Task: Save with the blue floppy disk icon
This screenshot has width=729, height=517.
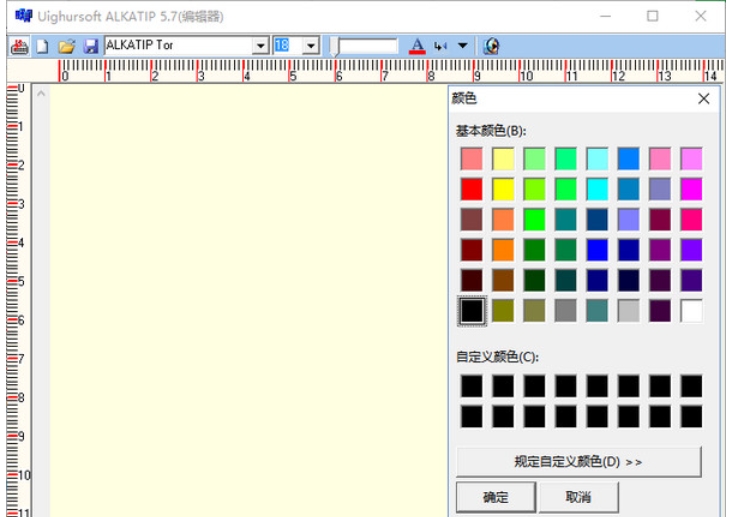Action: coord(91,46)
